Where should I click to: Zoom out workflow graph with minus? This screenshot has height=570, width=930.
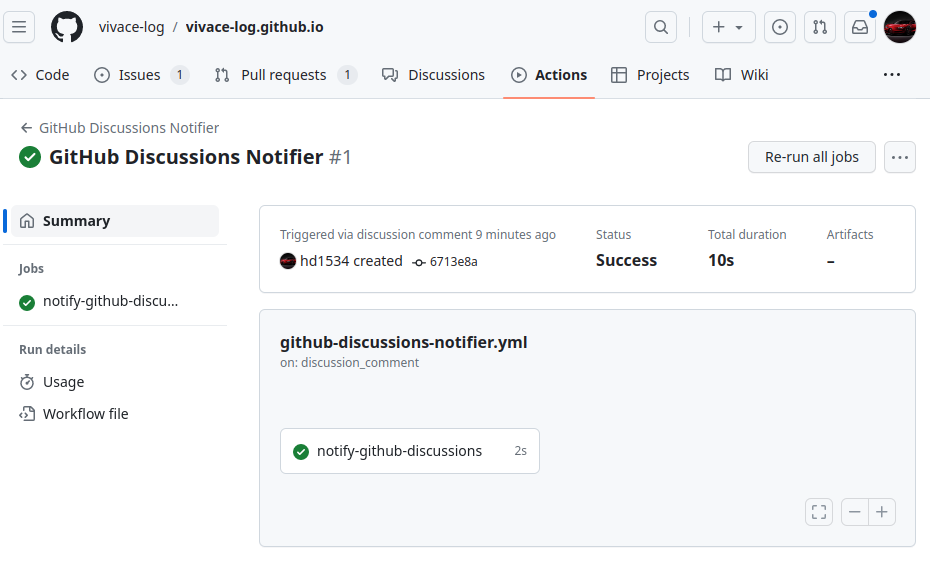click(x=855, y=512)
